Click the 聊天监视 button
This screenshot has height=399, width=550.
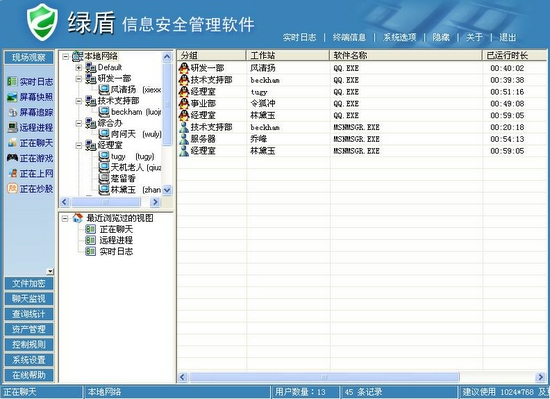[29, 299]
